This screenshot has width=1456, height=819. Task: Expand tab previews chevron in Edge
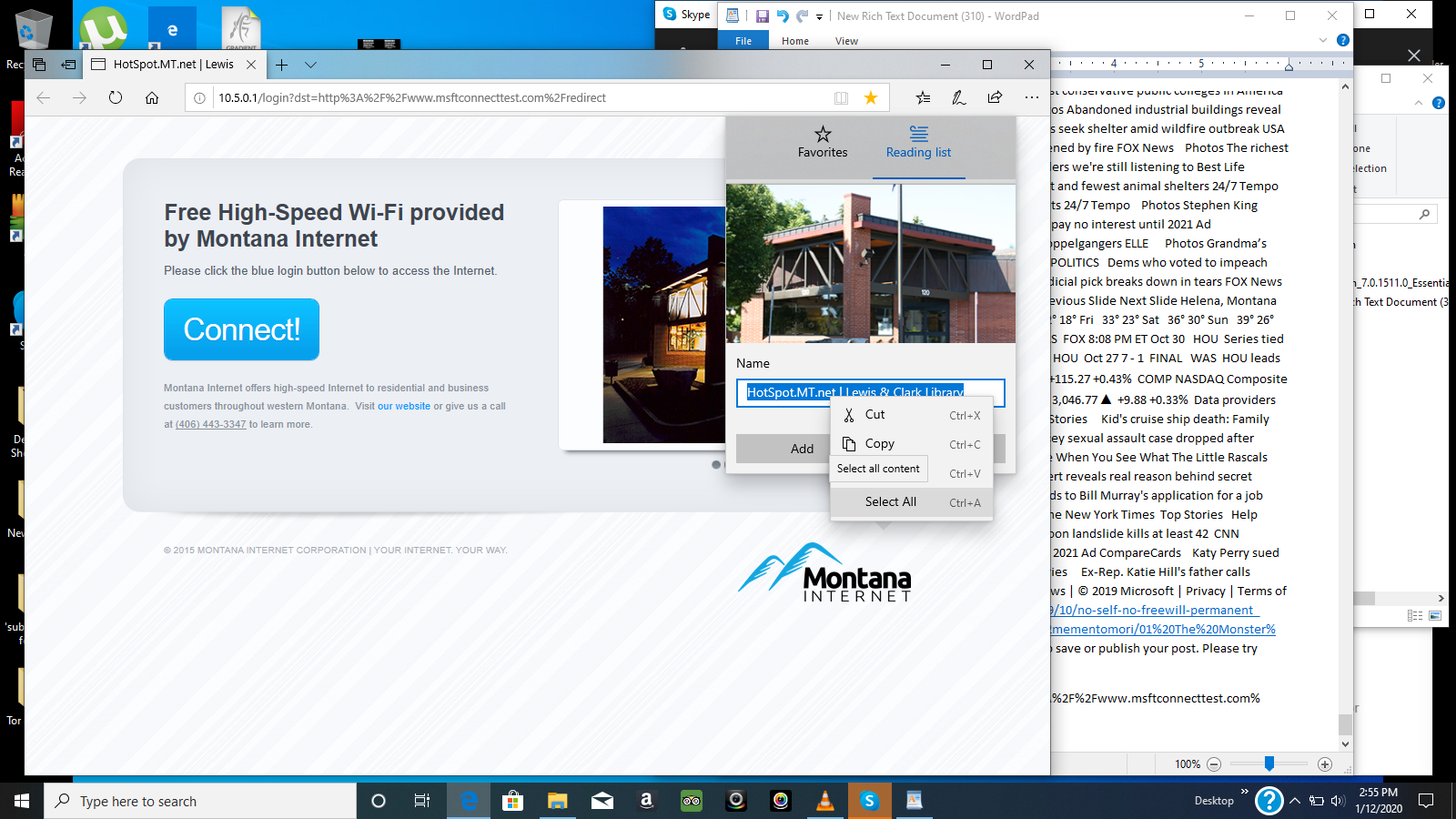(x=310, y=65)
